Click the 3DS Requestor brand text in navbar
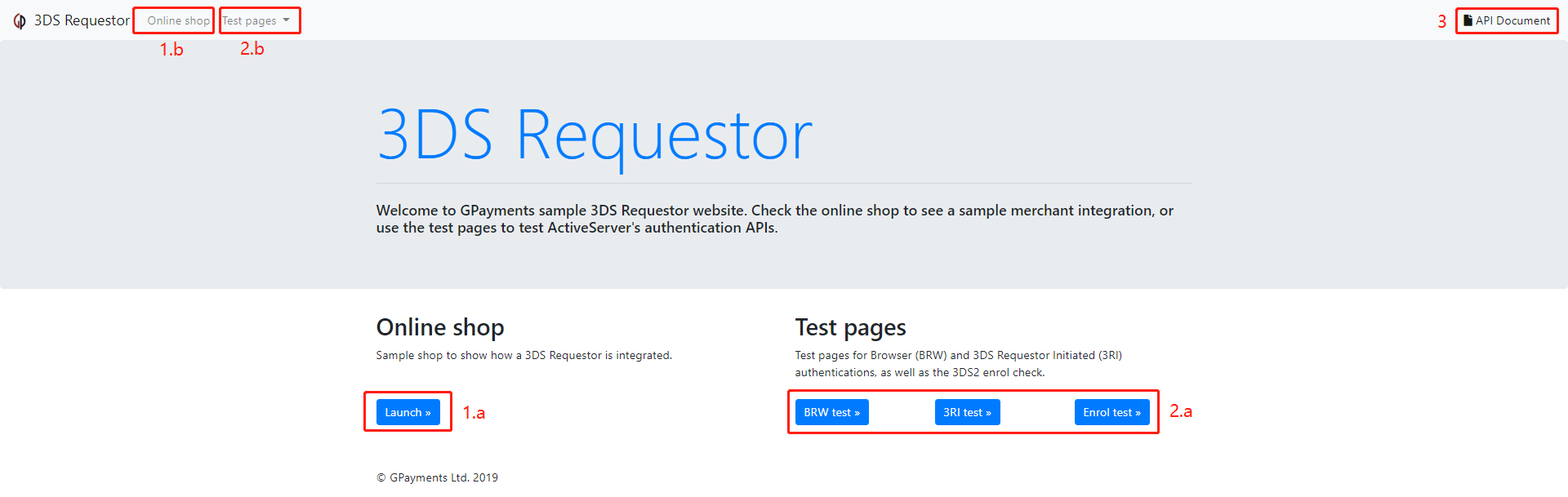 [82, 21]
